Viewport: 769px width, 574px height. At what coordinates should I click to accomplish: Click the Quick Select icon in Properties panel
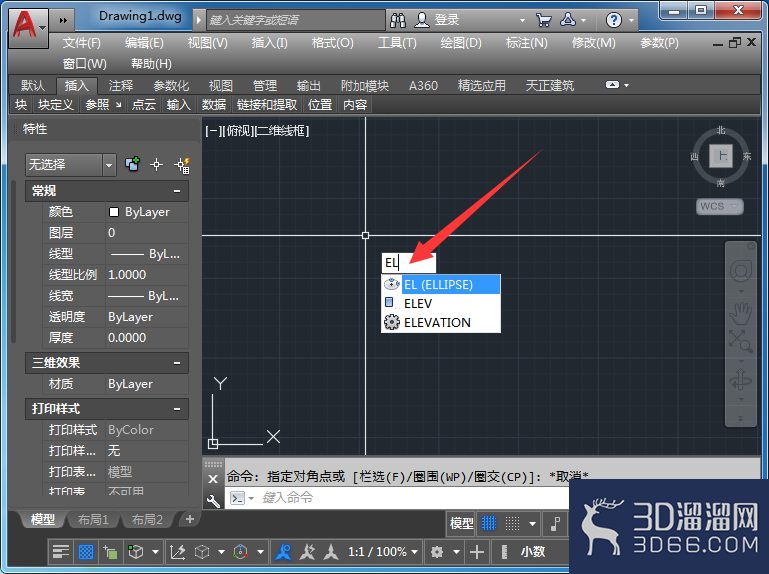pyautogui.click(x=182, y=165)
